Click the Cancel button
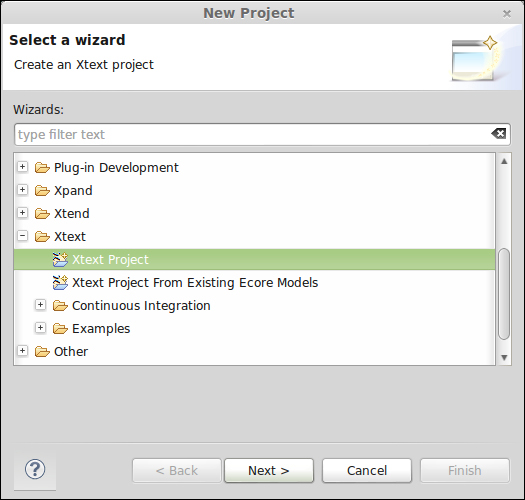The image size is (525, 500). pyautogui.click(x=367, y=471)
